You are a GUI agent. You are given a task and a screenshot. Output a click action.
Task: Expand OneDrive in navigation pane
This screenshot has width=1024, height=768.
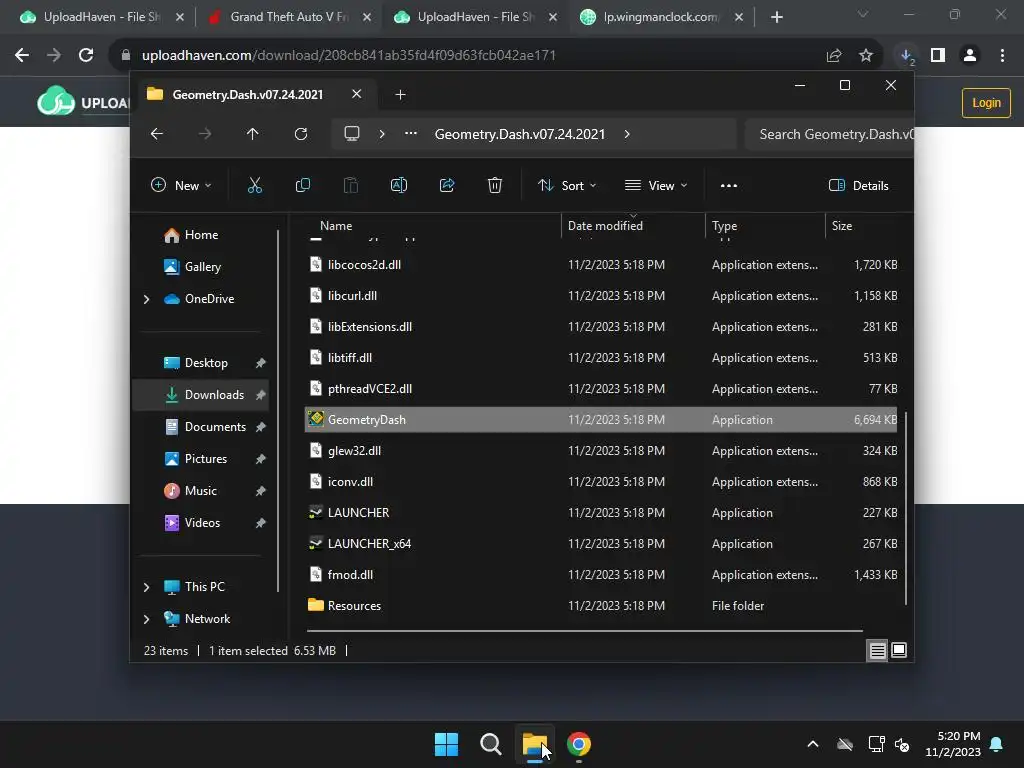[146, 299]
